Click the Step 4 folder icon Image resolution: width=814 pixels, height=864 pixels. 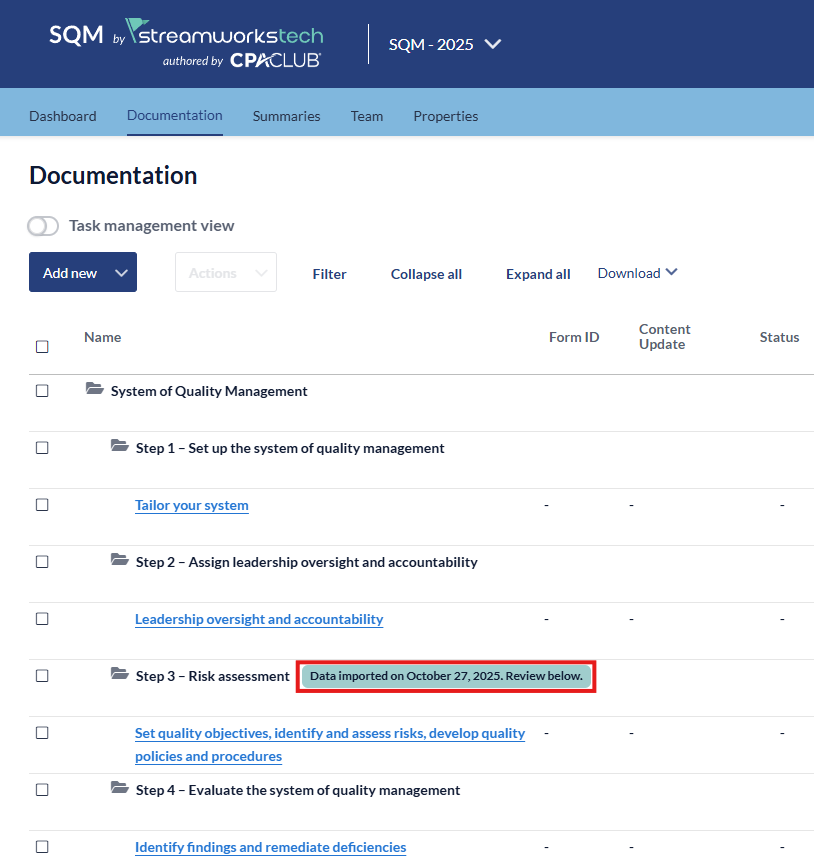[120, 789]
